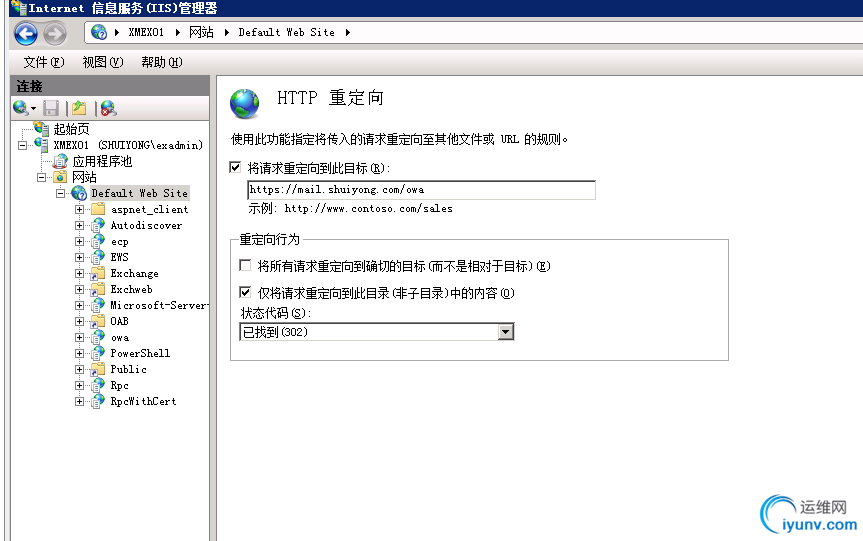
Task: Open the 帮助(H) menu
Action: tap(162, 62)
